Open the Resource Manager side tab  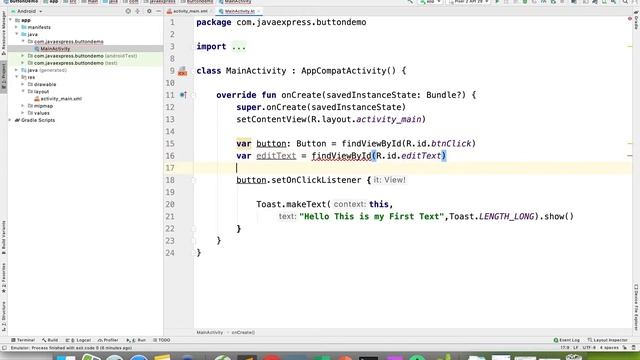pos(3,33)
